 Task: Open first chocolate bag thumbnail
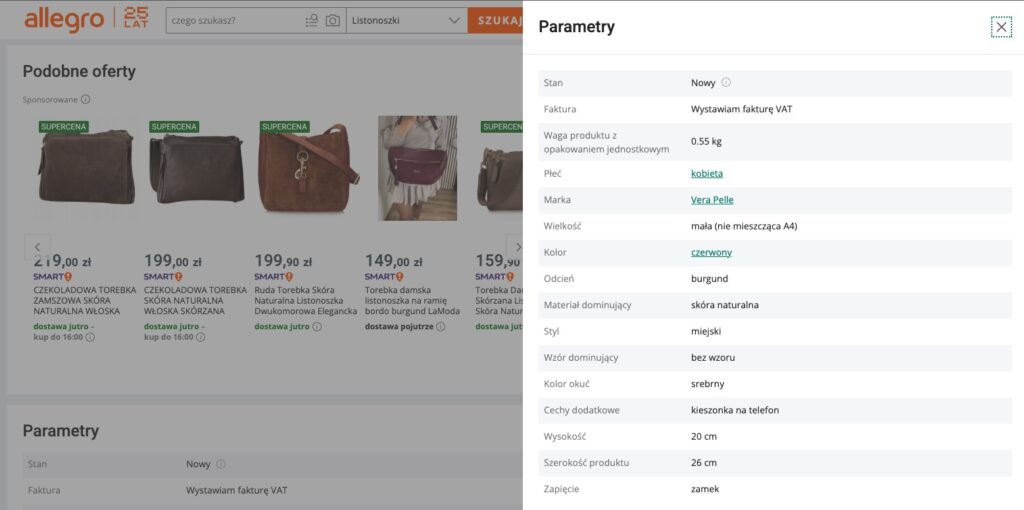[85, 168]
